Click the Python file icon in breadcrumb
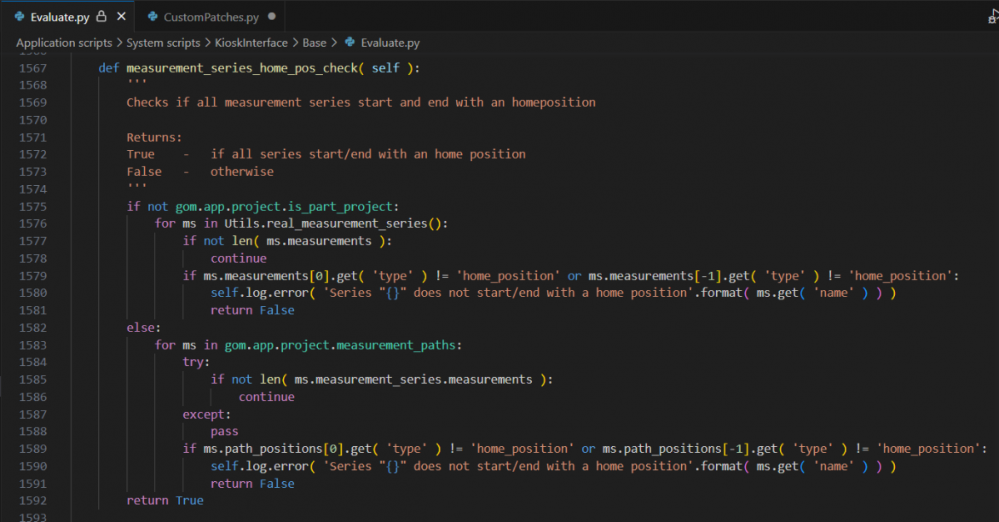This screenshot has height=522, width=999. point(349,43)
